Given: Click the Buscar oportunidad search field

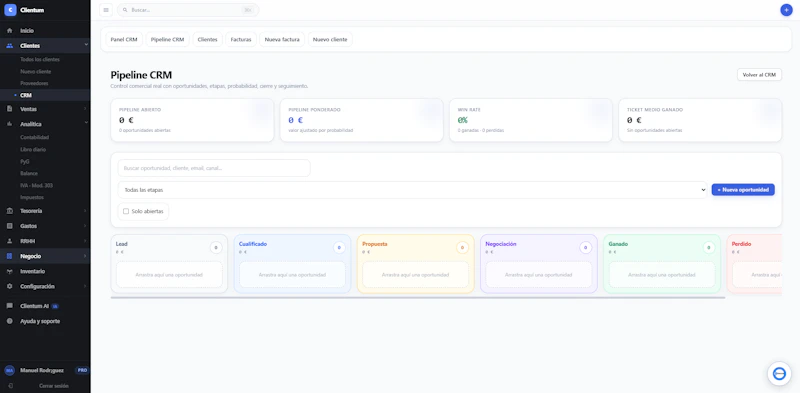Looking at the screenshot, I should click(214, 168).
